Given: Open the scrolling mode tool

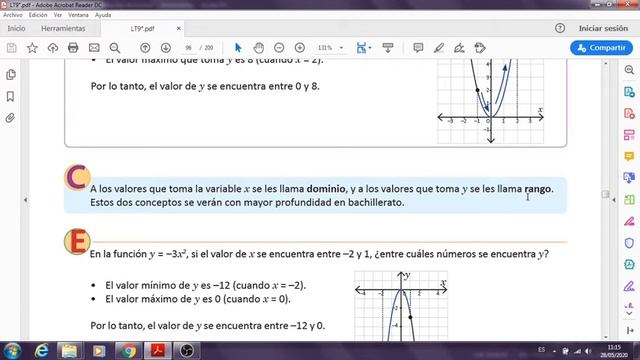Looking at the screenshot, I should click(388, 48).
